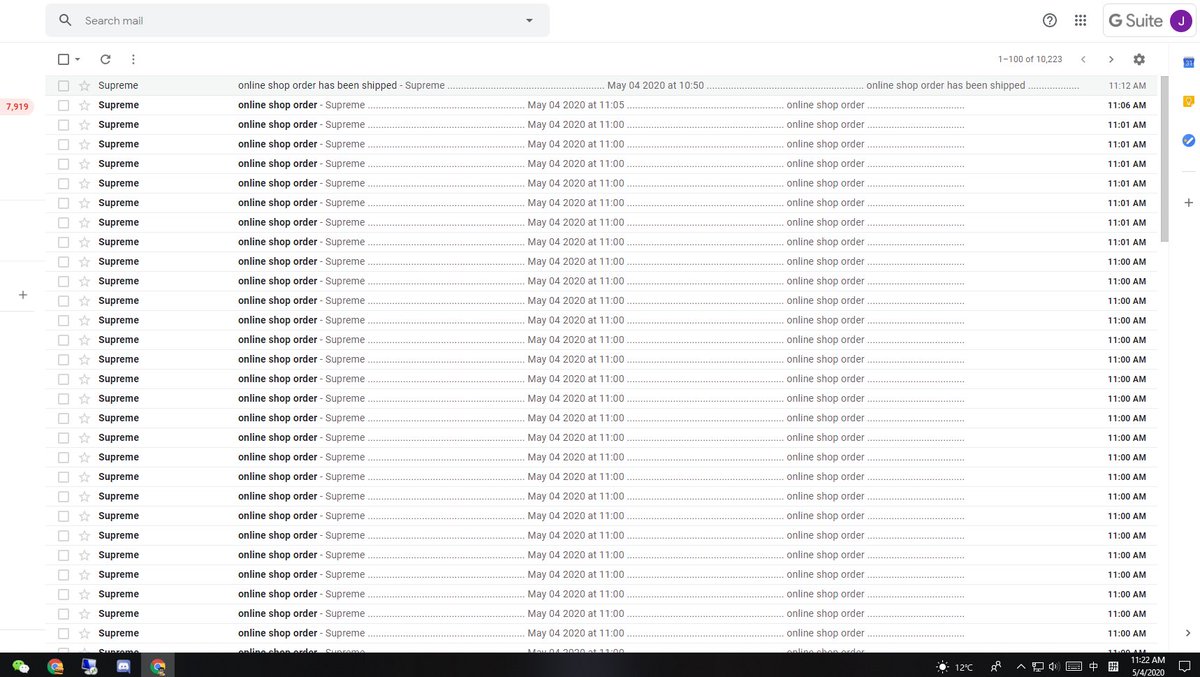The image size is (1200, 677).
Task: Switch the 中 input method indicator
Action: (x=1094, y=666)
